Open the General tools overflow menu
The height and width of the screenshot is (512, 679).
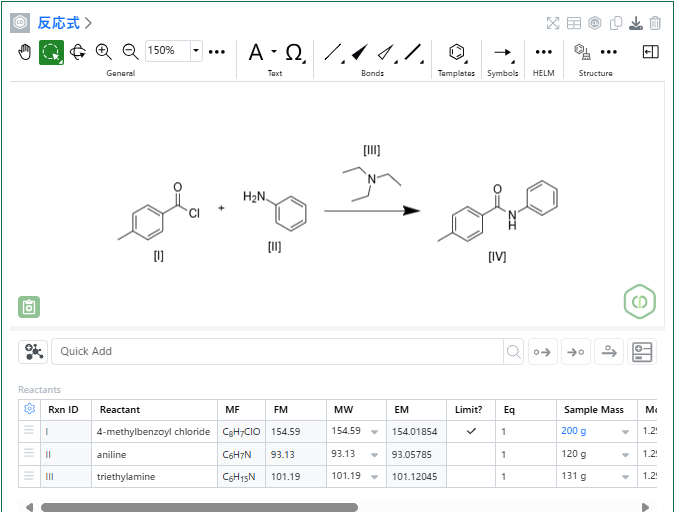coord(217,51)
